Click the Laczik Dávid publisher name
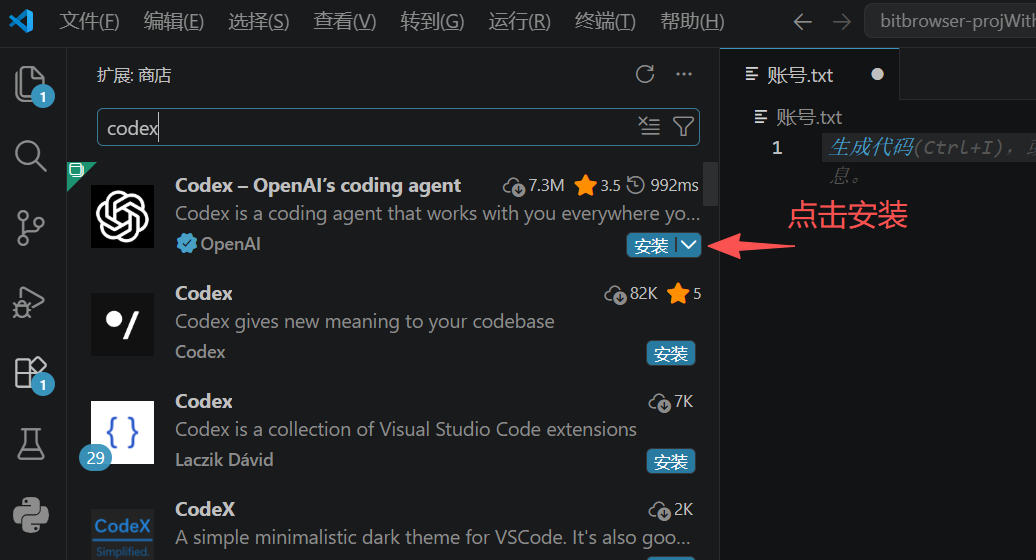1036x560 pixels. [224, 460]
